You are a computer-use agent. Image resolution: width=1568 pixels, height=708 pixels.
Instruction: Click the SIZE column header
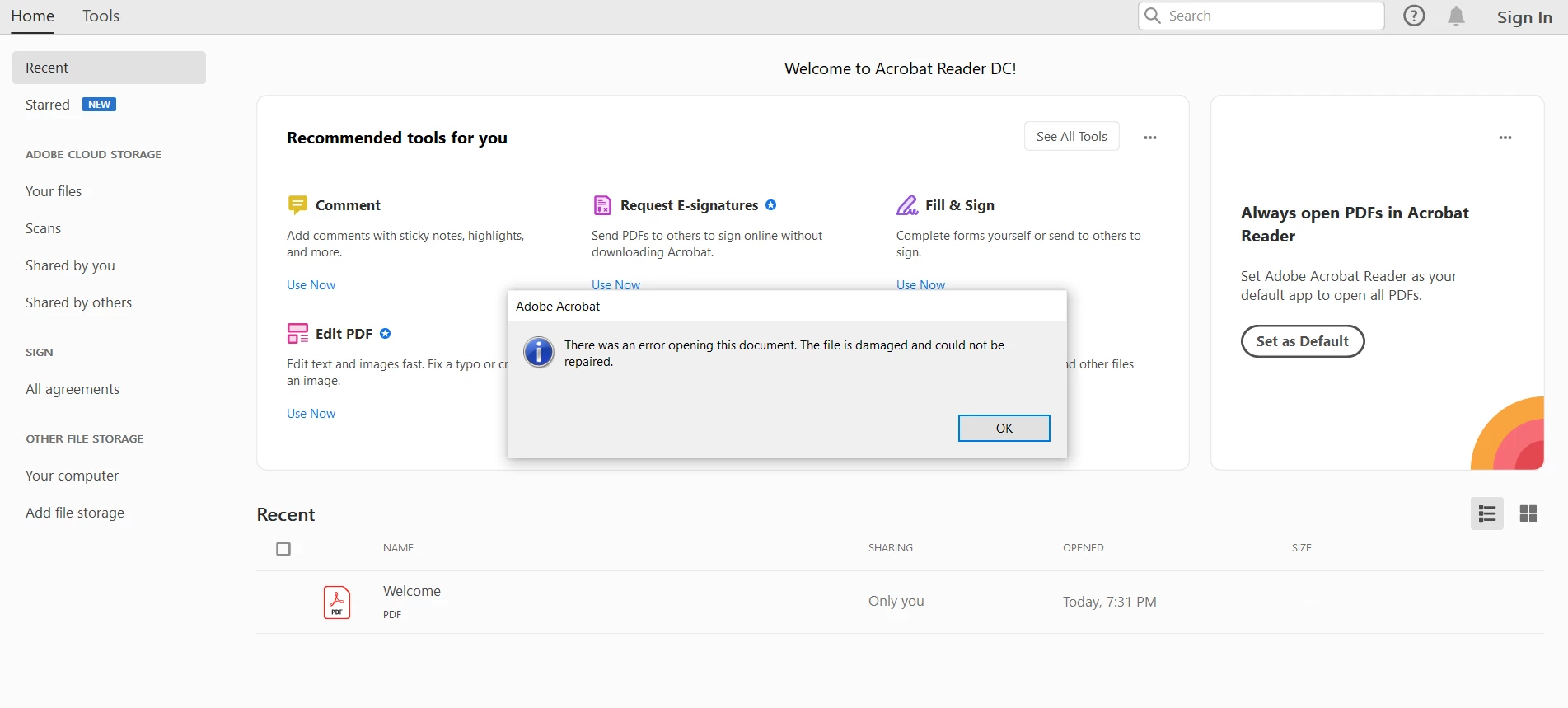(x=1302, y=548)
